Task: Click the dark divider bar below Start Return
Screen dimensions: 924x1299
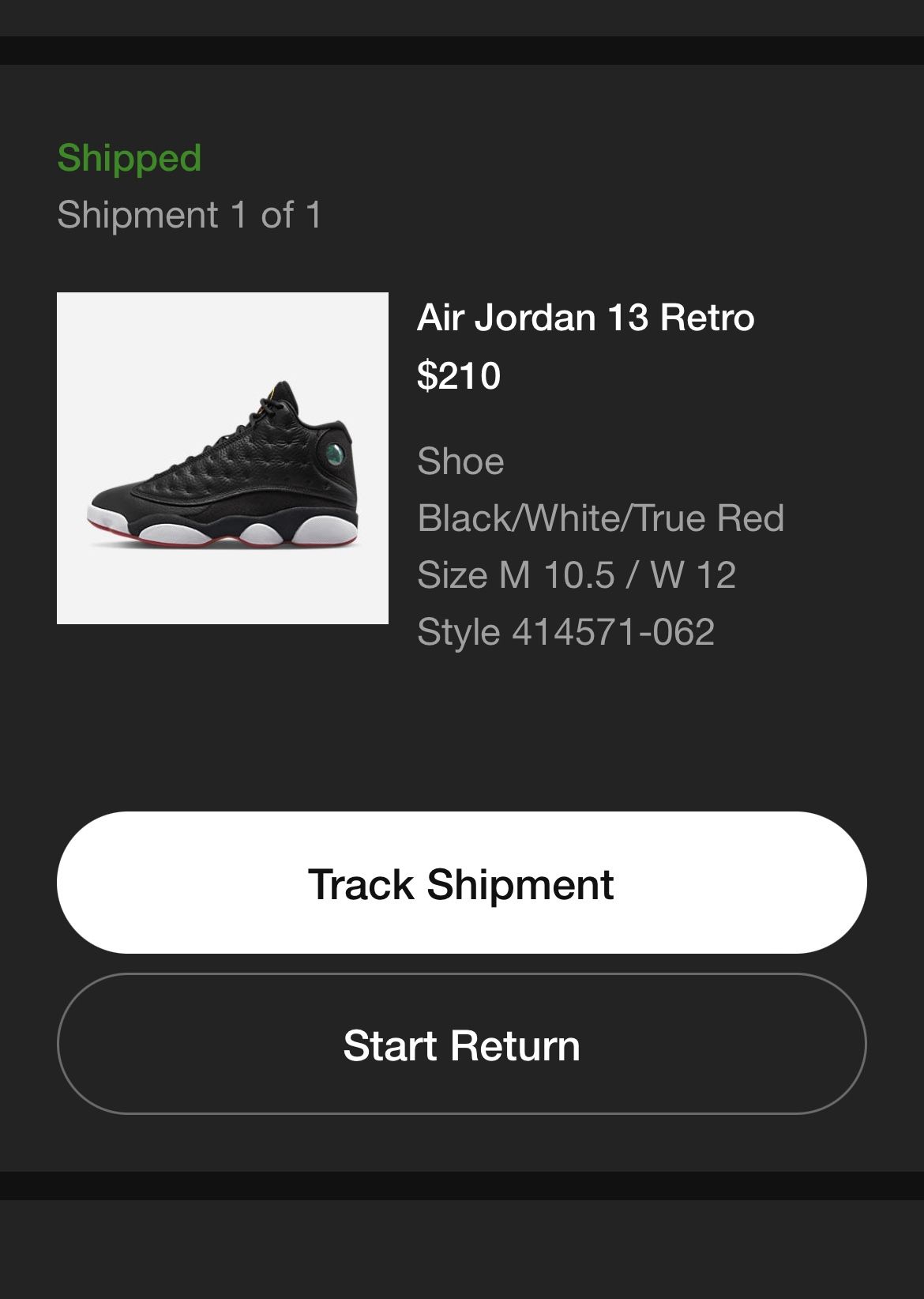Action: pos(462,1186)
